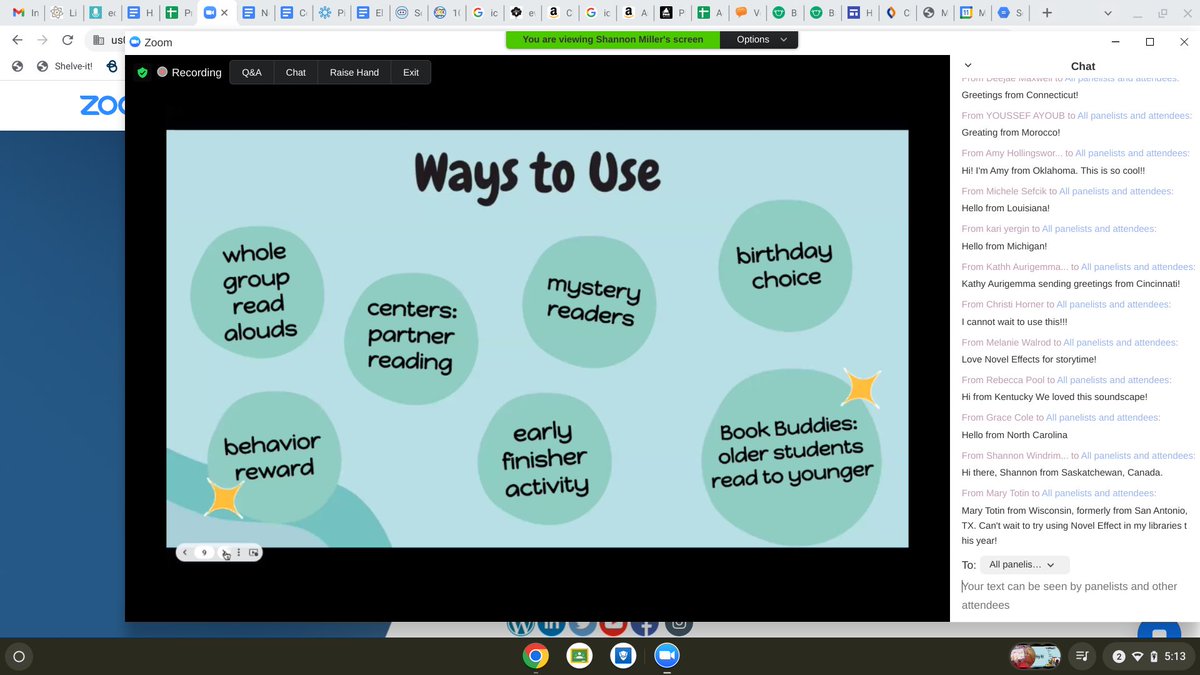Open the Options dropdown on the green banner
The height and width of the screenshot is (675, 1200).
tap(758, 37)
